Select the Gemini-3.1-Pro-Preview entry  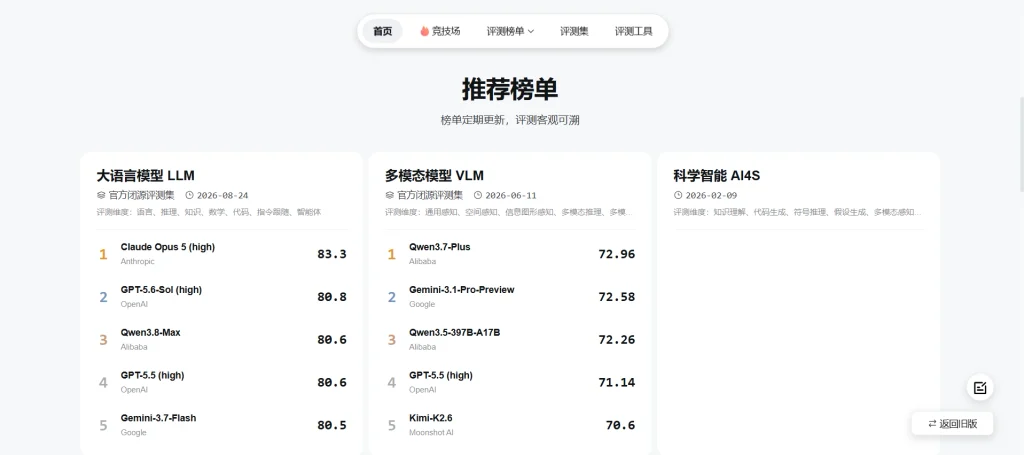511,296
